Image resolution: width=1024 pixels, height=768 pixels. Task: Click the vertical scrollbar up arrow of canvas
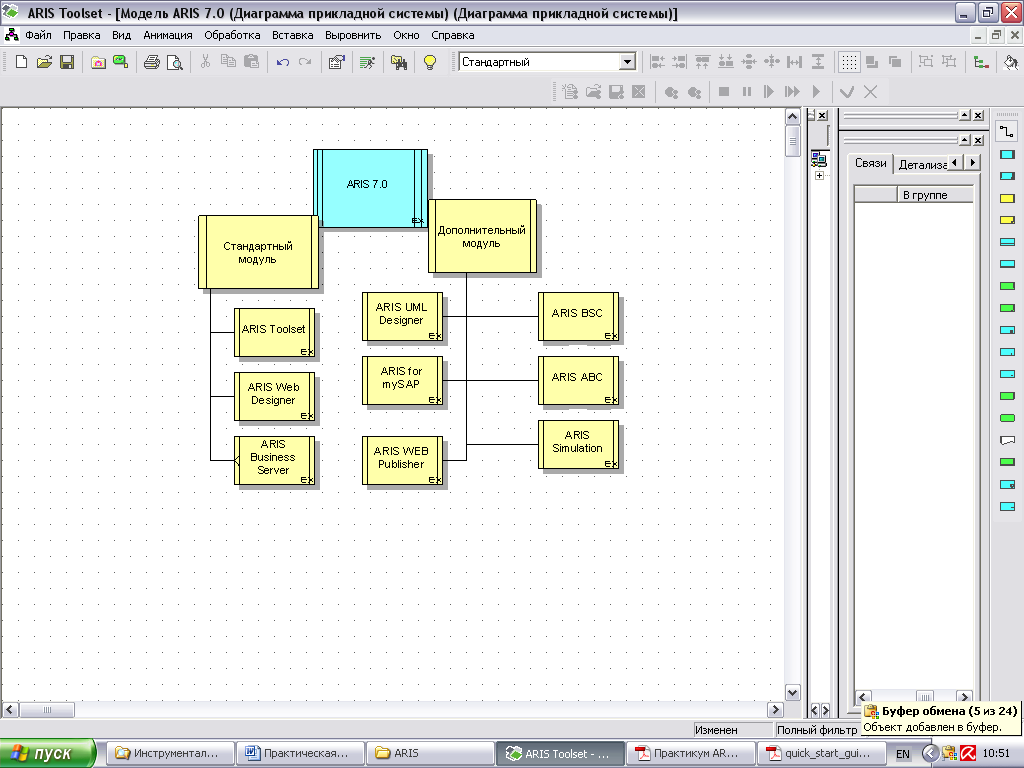[x=792, y=117]
